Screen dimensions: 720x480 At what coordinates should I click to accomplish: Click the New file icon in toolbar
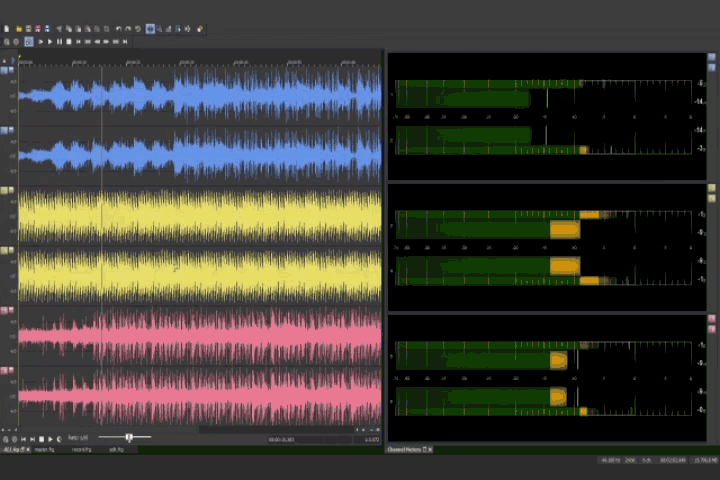tap(7, 29)
